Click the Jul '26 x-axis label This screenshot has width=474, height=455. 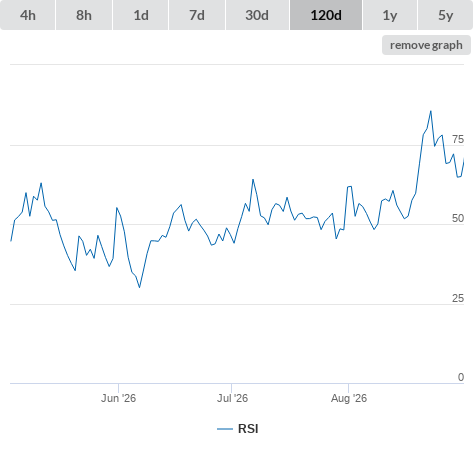(232, 398)
